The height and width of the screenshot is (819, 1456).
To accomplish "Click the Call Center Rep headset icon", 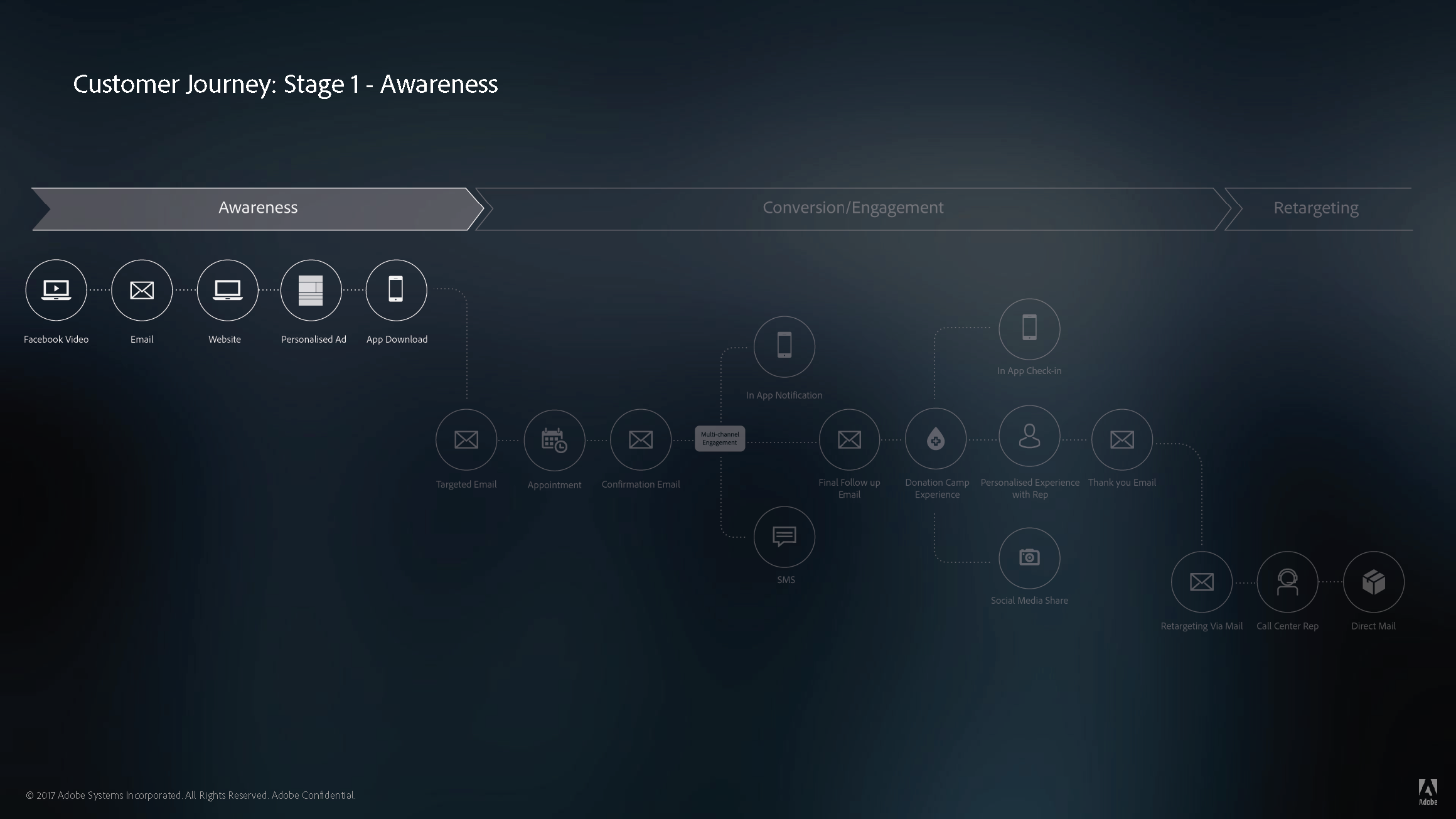I will (1287, 582).
